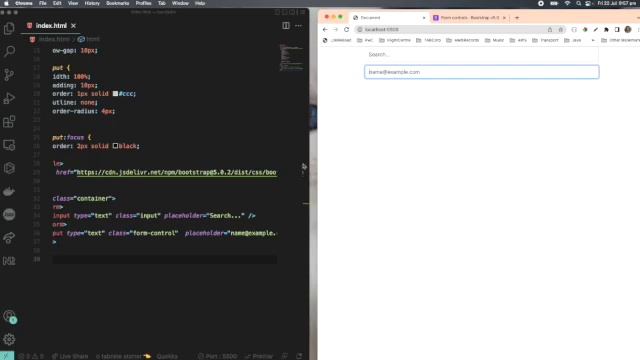
Task: Open Source Control view in activity bar
Action: (x=9, y=74)
